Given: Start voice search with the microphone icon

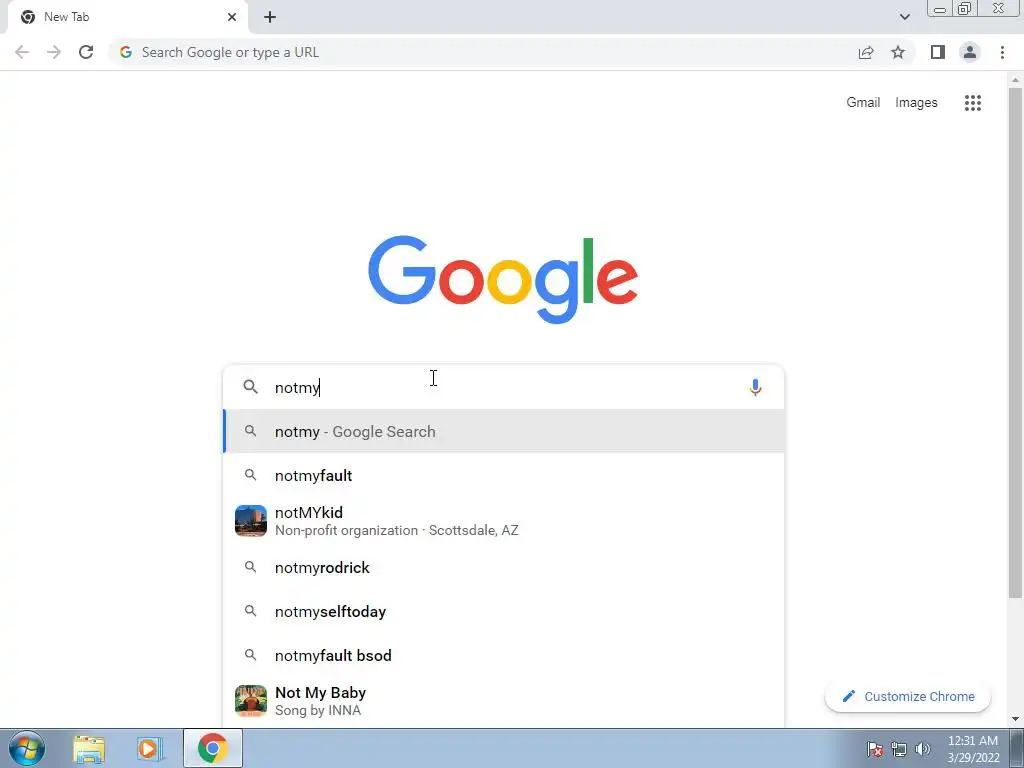Looking at the screenshot, I should (755, 387).
